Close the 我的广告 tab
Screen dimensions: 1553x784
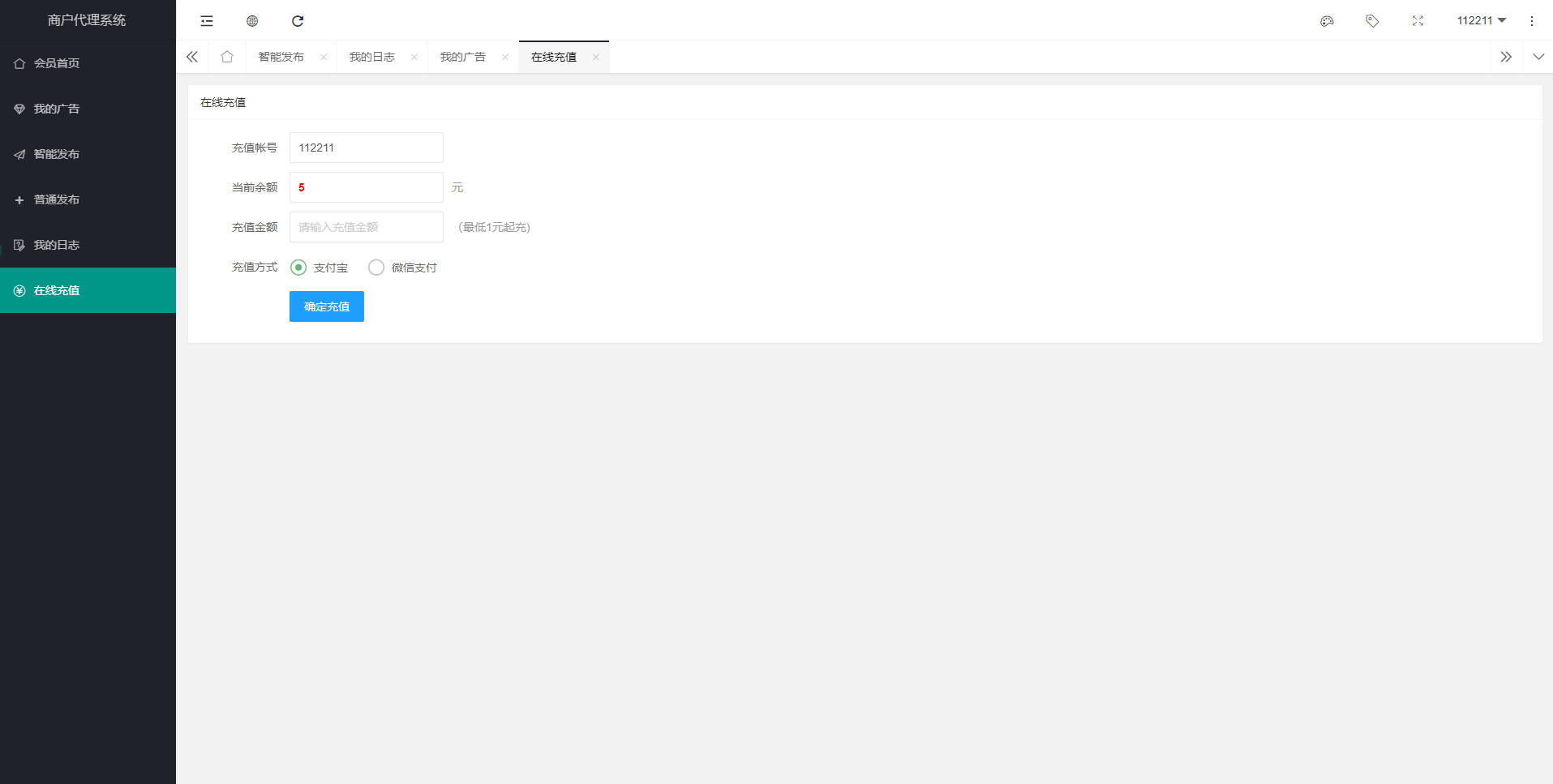coord(505,57)
